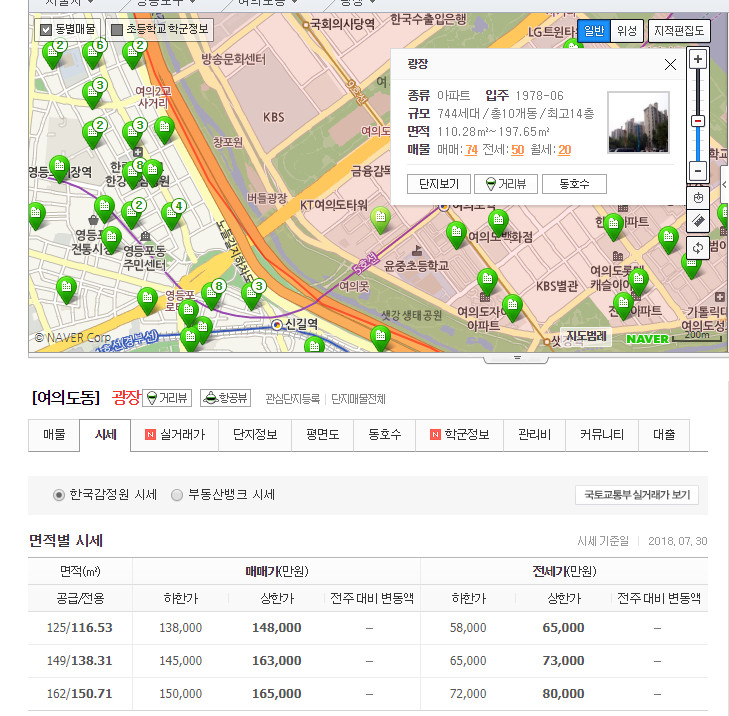Image resolution: width=729 pixels, height=716 pixels.
Task: Click the red zoom slider handle
Action: tap(698, 121)
